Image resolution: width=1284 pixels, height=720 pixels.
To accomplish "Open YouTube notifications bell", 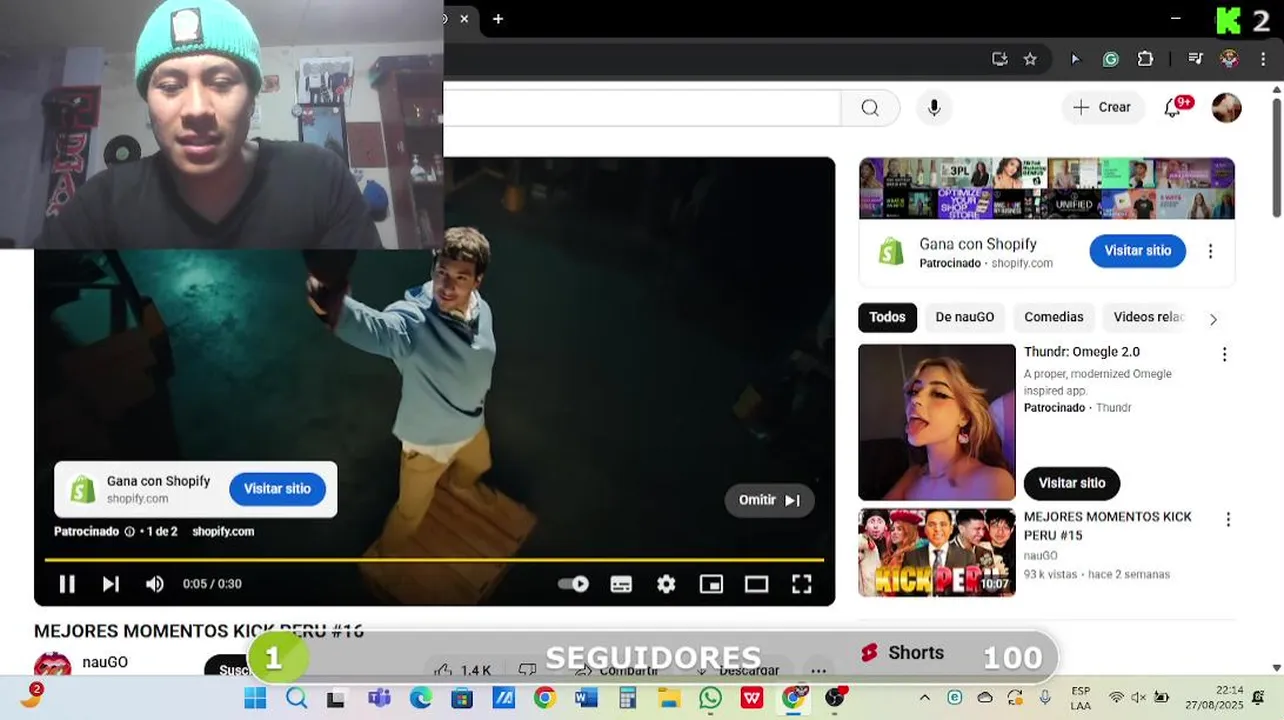I will click(x=1173, y=108).
